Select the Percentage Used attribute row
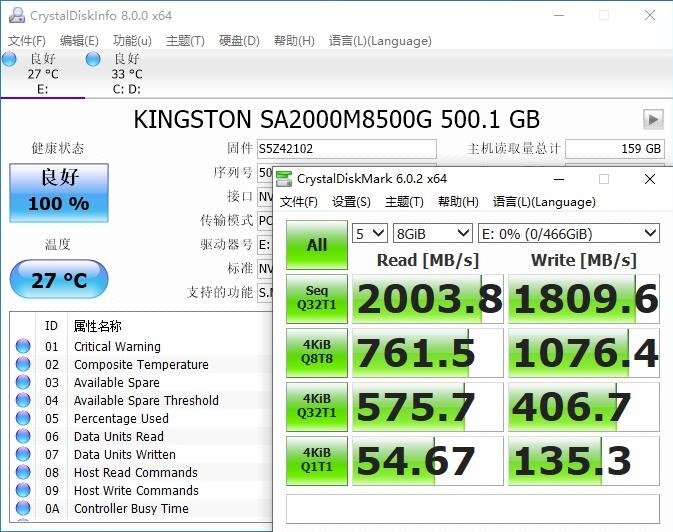Screen dimensions: 673x532 tap(141, 418)
